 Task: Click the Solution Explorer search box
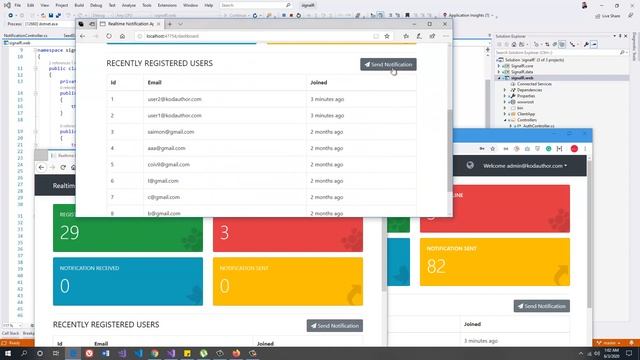pyautogui.click(x=561, y=52)
